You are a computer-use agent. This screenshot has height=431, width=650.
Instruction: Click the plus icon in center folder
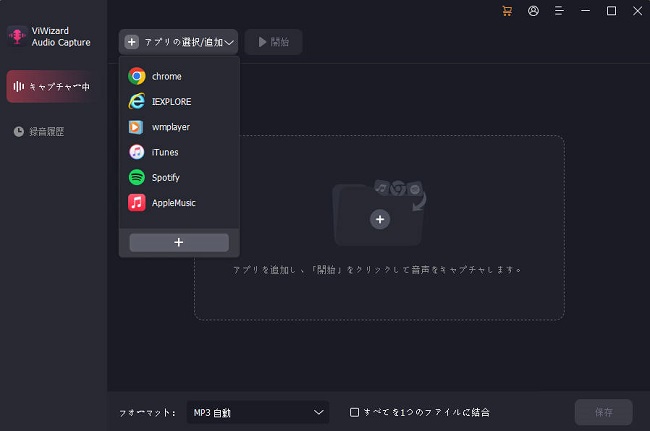[x=380, y=219]
